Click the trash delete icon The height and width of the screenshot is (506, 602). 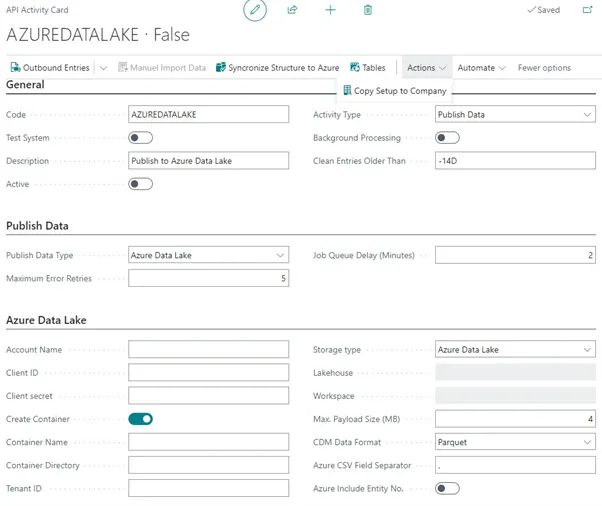367,10
